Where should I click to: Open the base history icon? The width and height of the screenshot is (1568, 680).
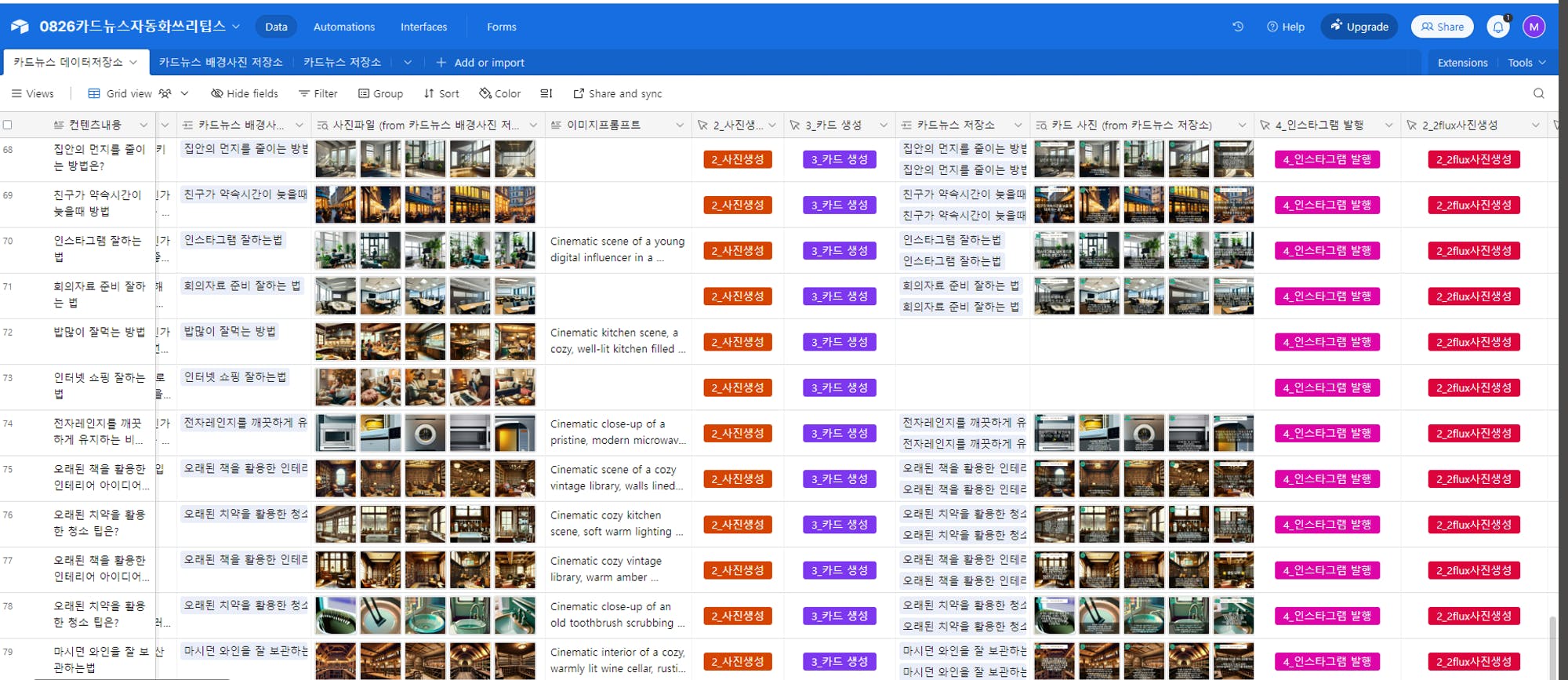click(1238, 27)
